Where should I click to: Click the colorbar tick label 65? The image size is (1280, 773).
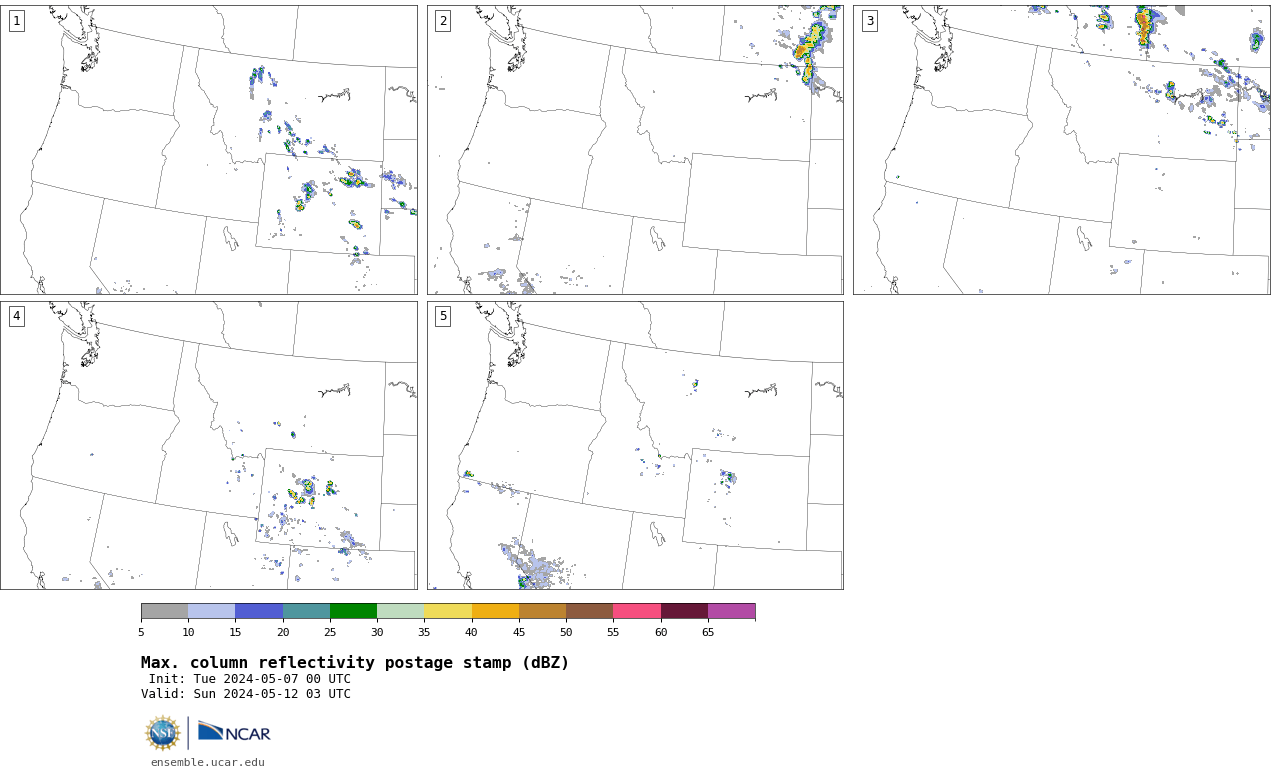click(708, 632)
